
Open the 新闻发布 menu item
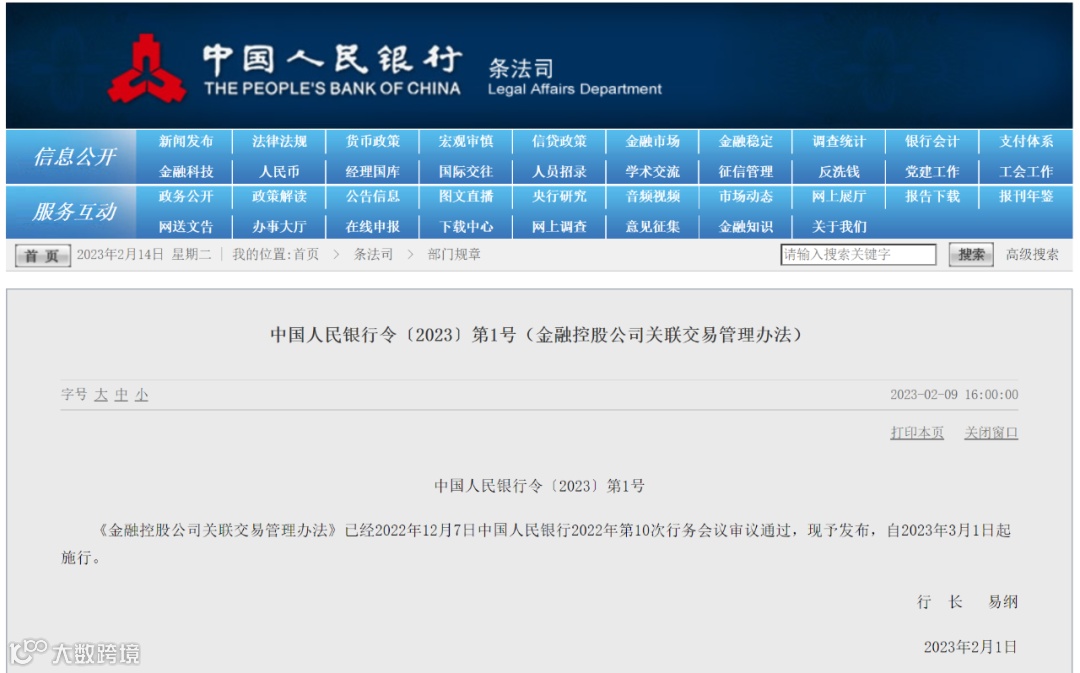click(186, 141)
